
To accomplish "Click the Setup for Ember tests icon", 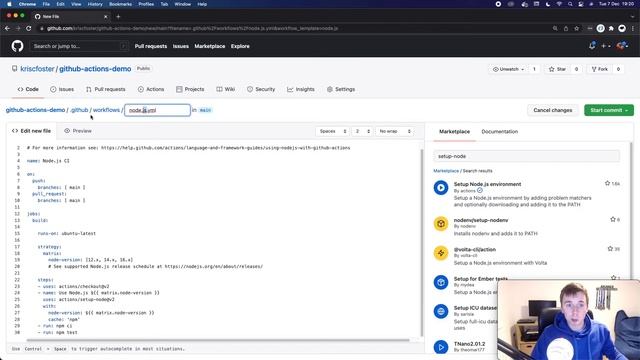I will tap(441, 282).
